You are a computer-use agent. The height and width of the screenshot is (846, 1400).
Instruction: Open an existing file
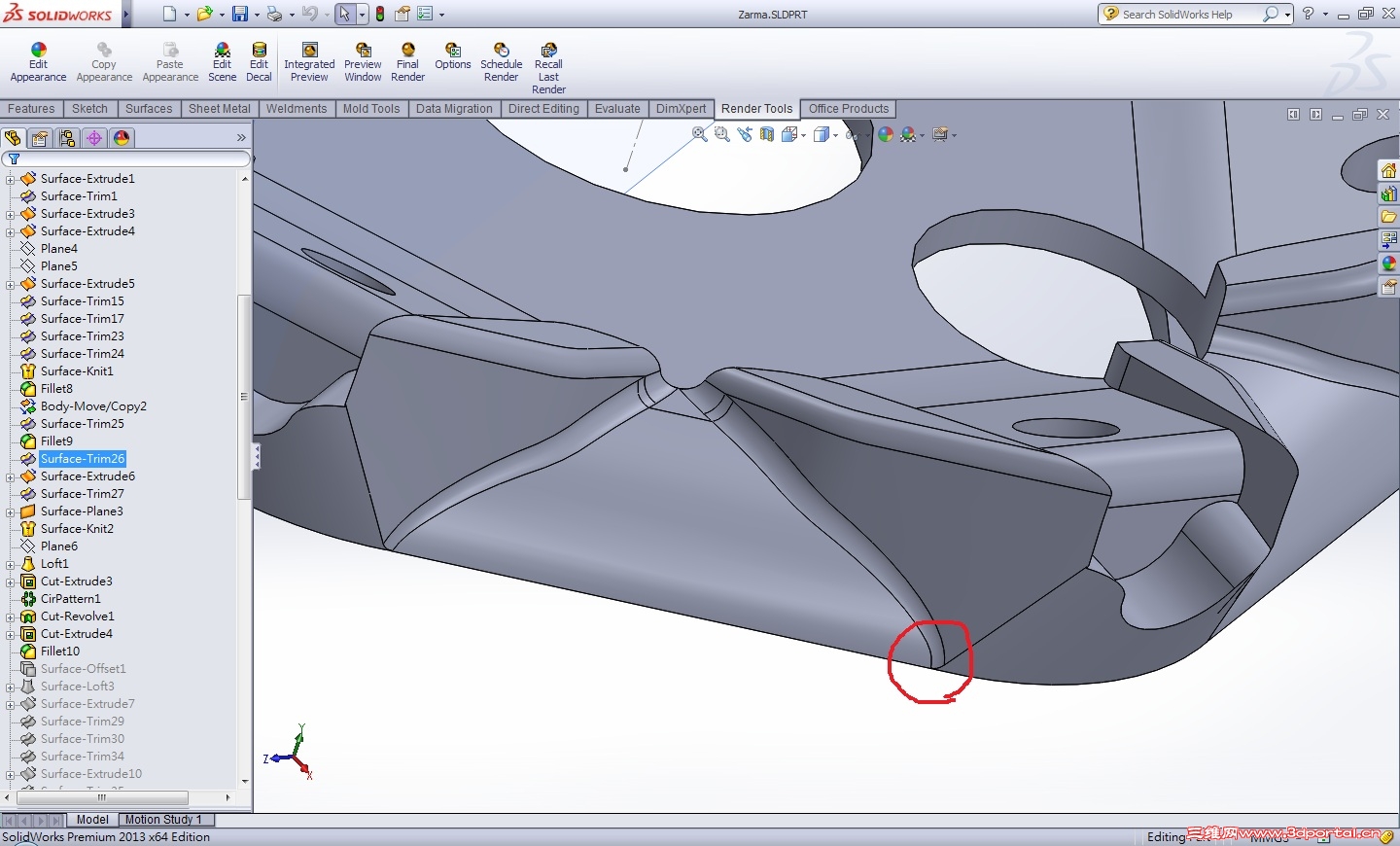(204, 14)
